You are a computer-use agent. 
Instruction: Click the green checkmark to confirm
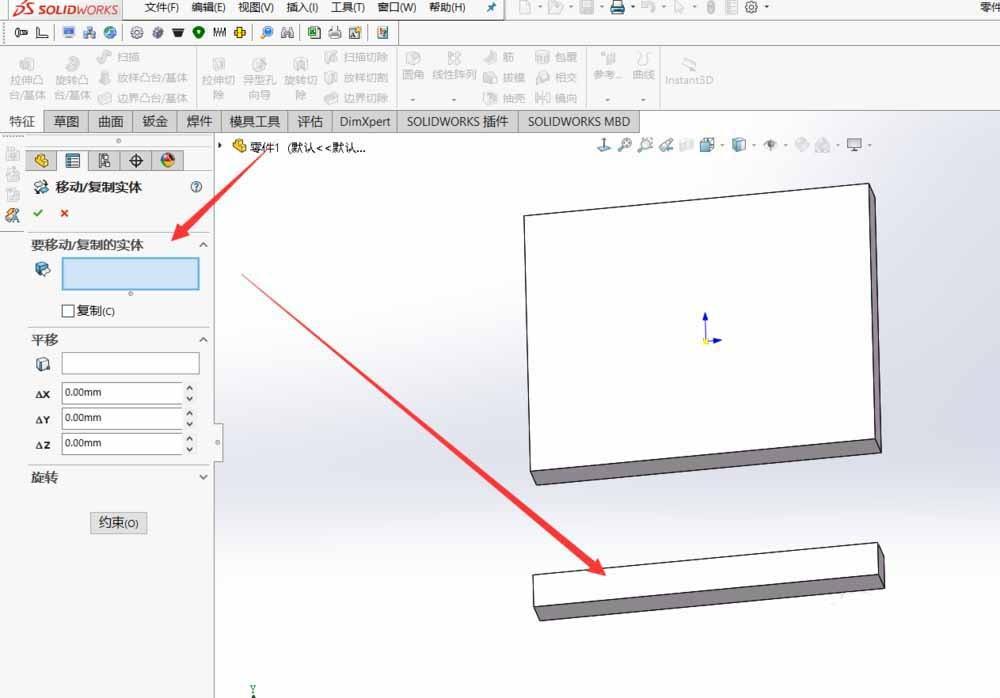[x=37, y=213]
